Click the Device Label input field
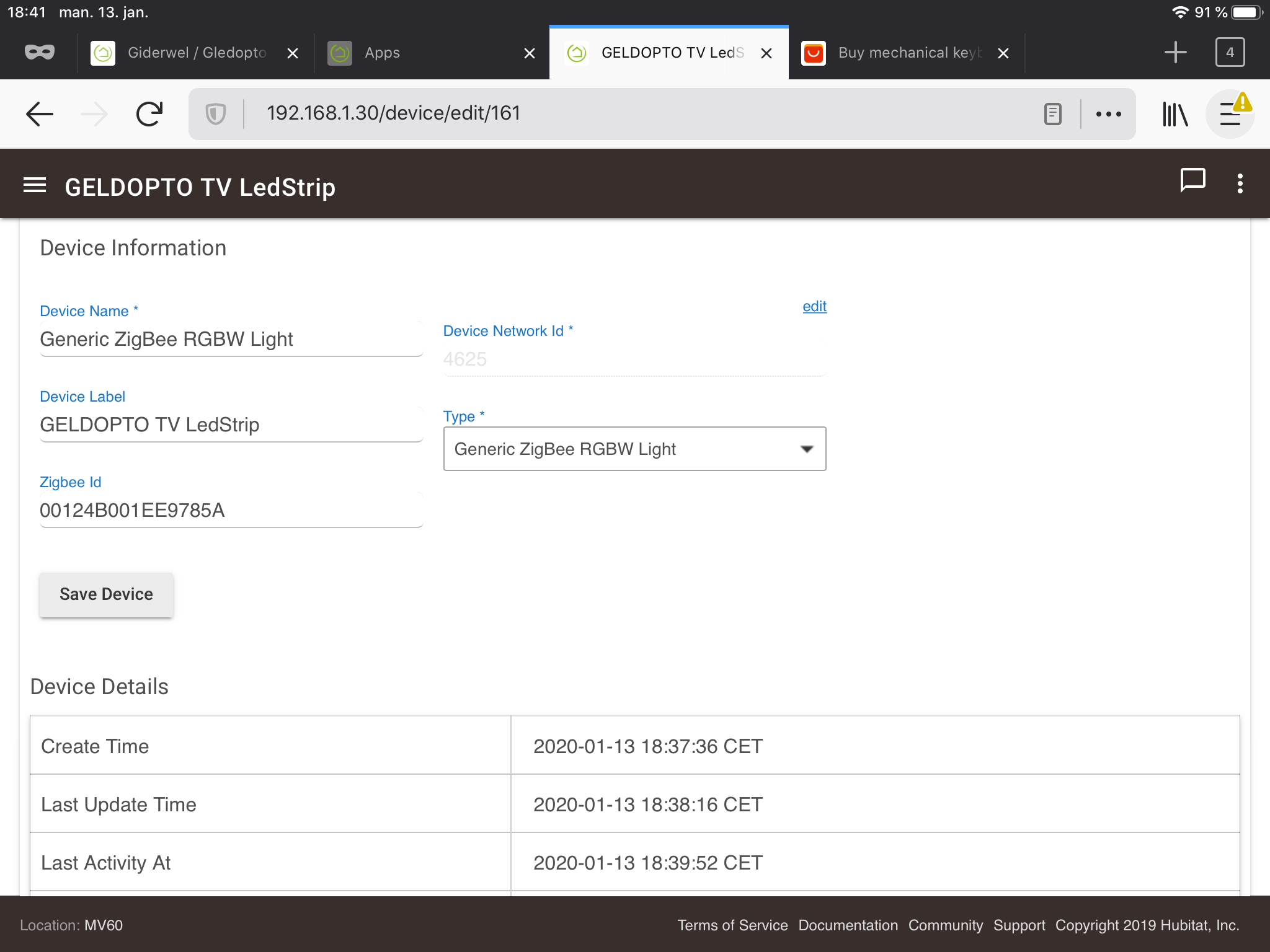 (231, 425)
